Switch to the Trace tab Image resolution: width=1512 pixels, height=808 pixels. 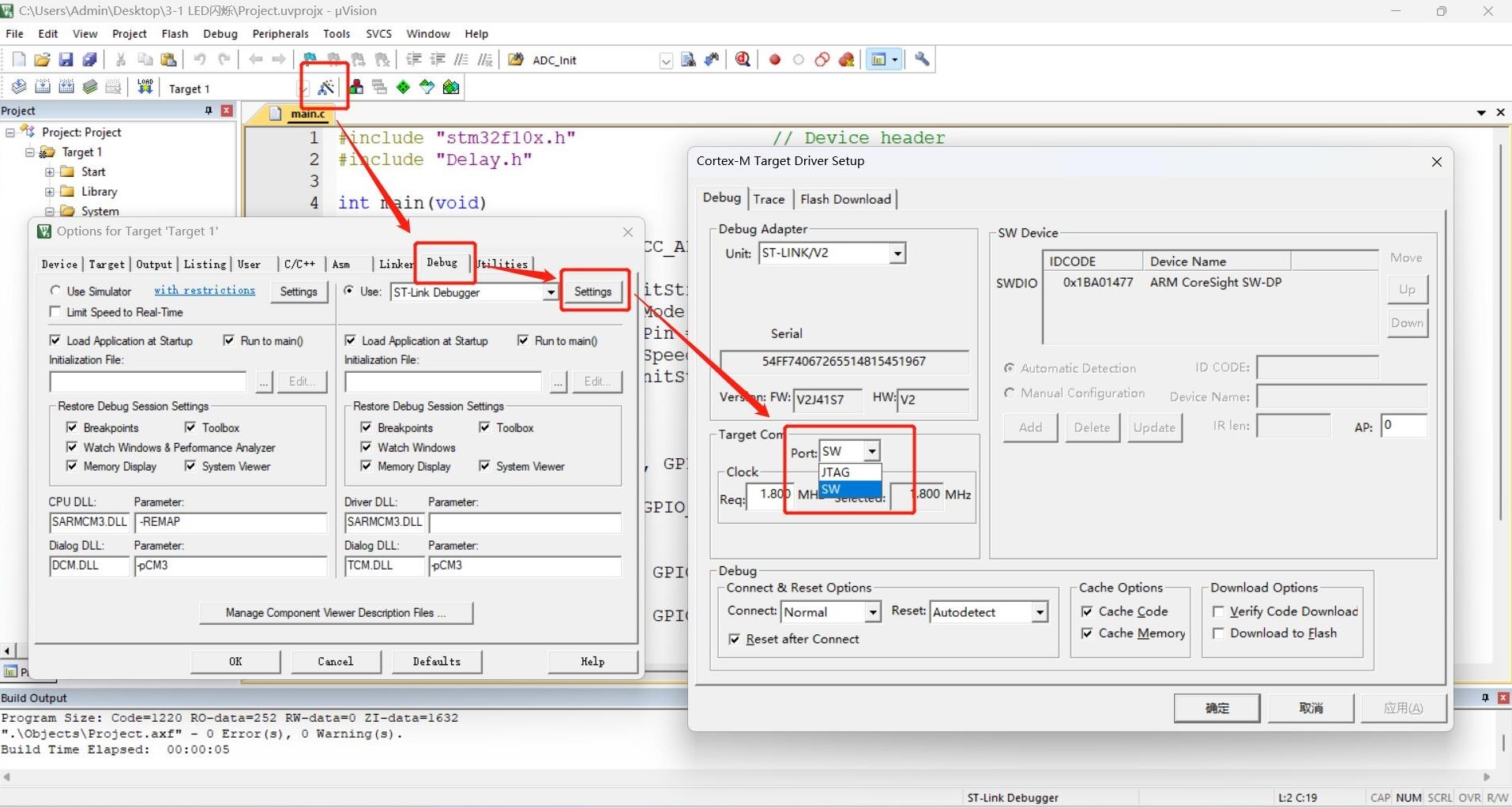click(x=769, y=199)
